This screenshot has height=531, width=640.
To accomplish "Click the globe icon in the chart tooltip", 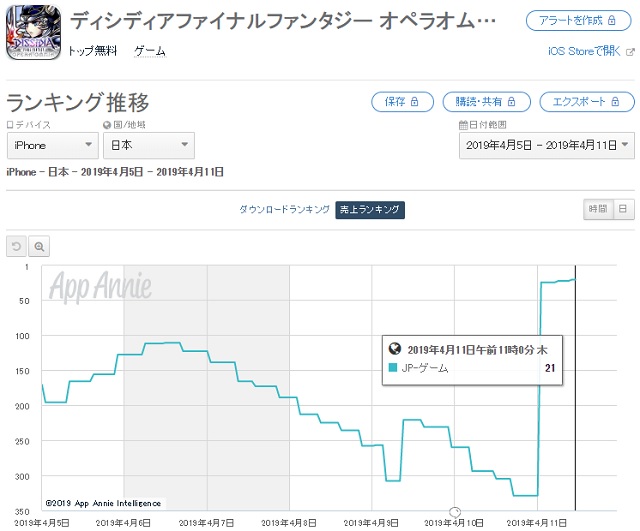I will click(395, 349).
